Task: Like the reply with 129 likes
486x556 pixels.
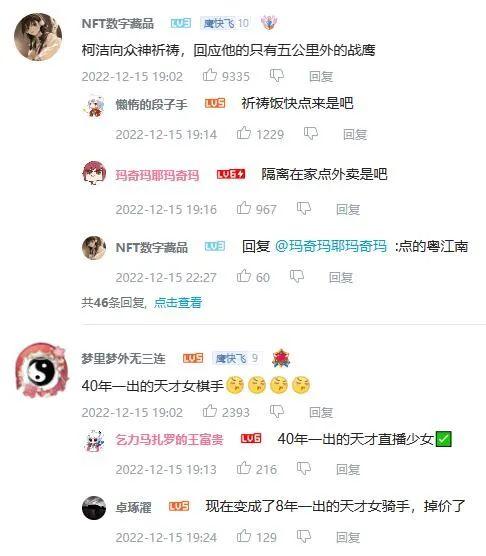Action: (244, 536)
